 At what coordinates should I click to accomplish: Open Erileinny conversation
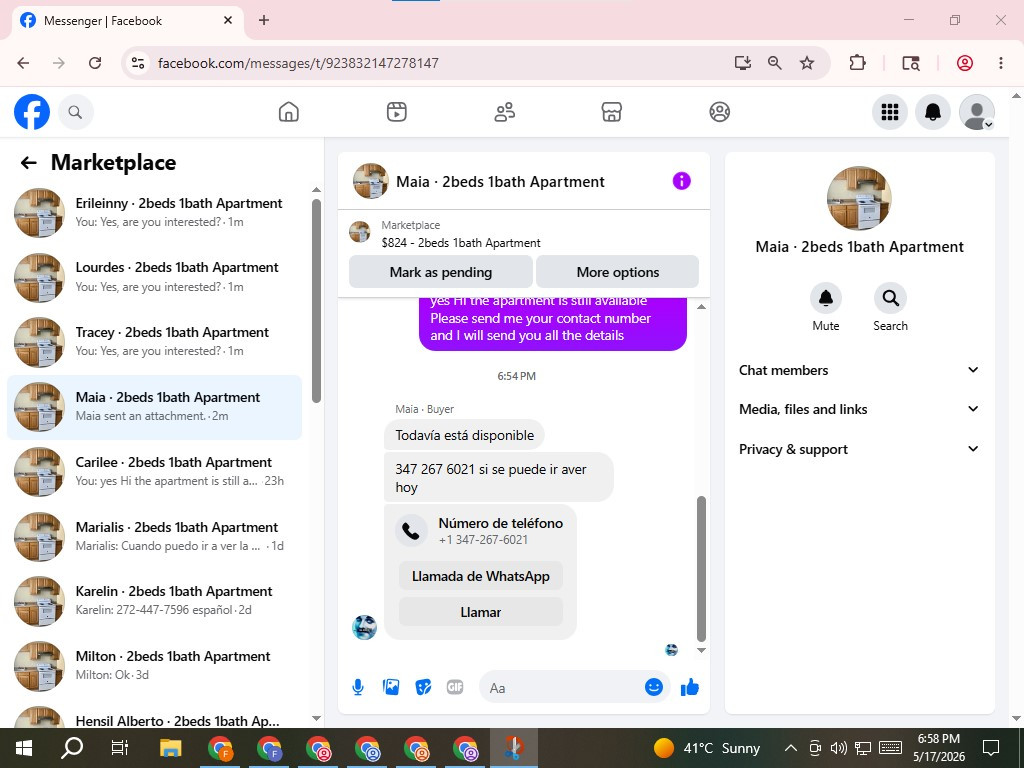pyautogui.click(x=155, y=212)
